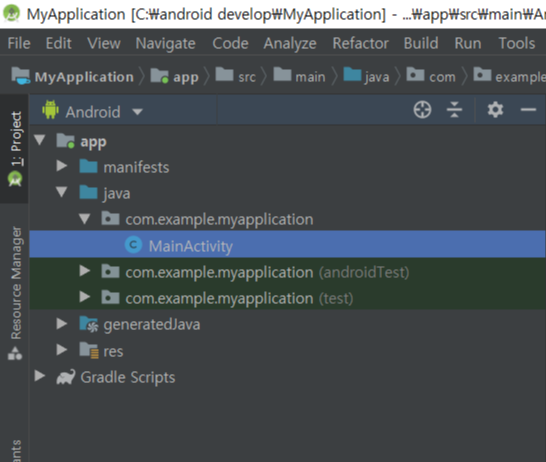Screen dimensions: 546x462
Task: Expand the androidTest package arrow
Action: click(x=85, y=271)
